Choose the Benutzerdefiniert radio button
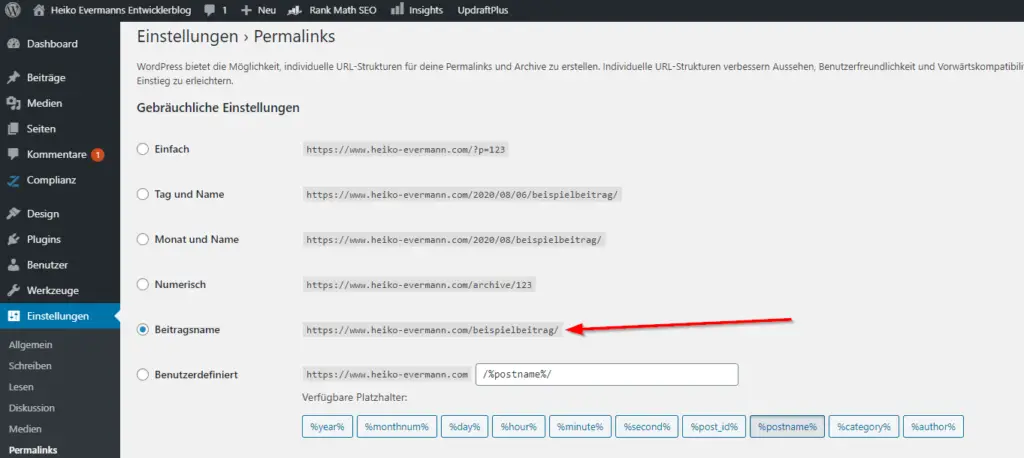Viewport: 1024px width, 458px height. click(143, 375)
